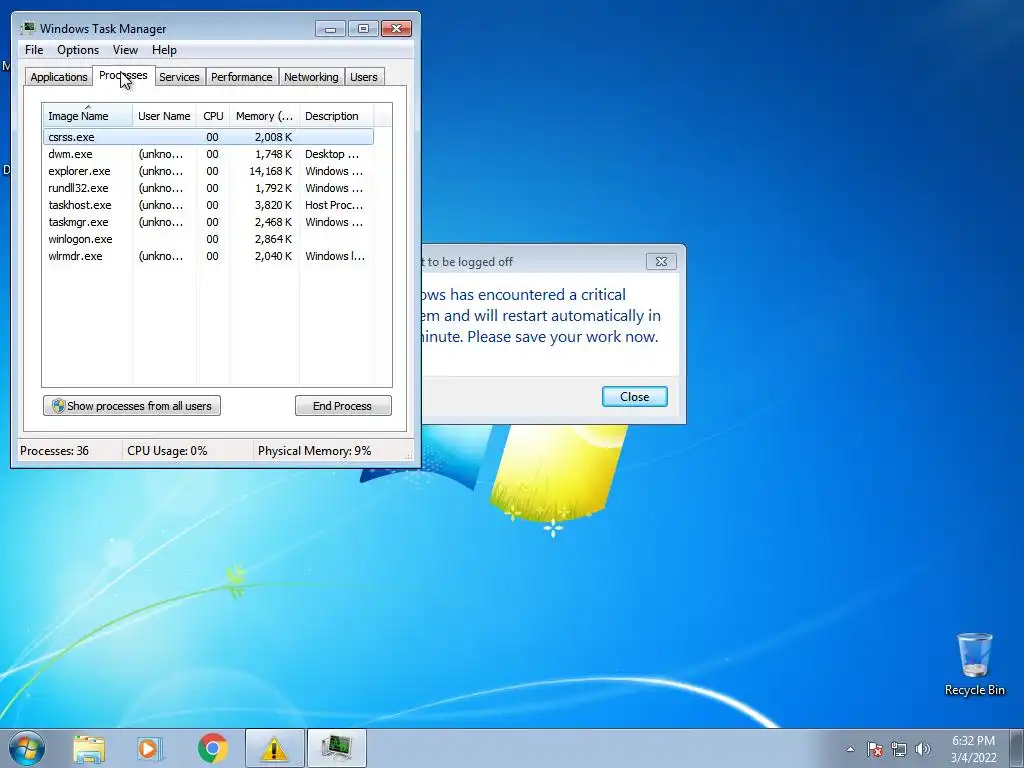Click Show processes from all users
Screen dimensions: 1024x768
coord(132,406)
